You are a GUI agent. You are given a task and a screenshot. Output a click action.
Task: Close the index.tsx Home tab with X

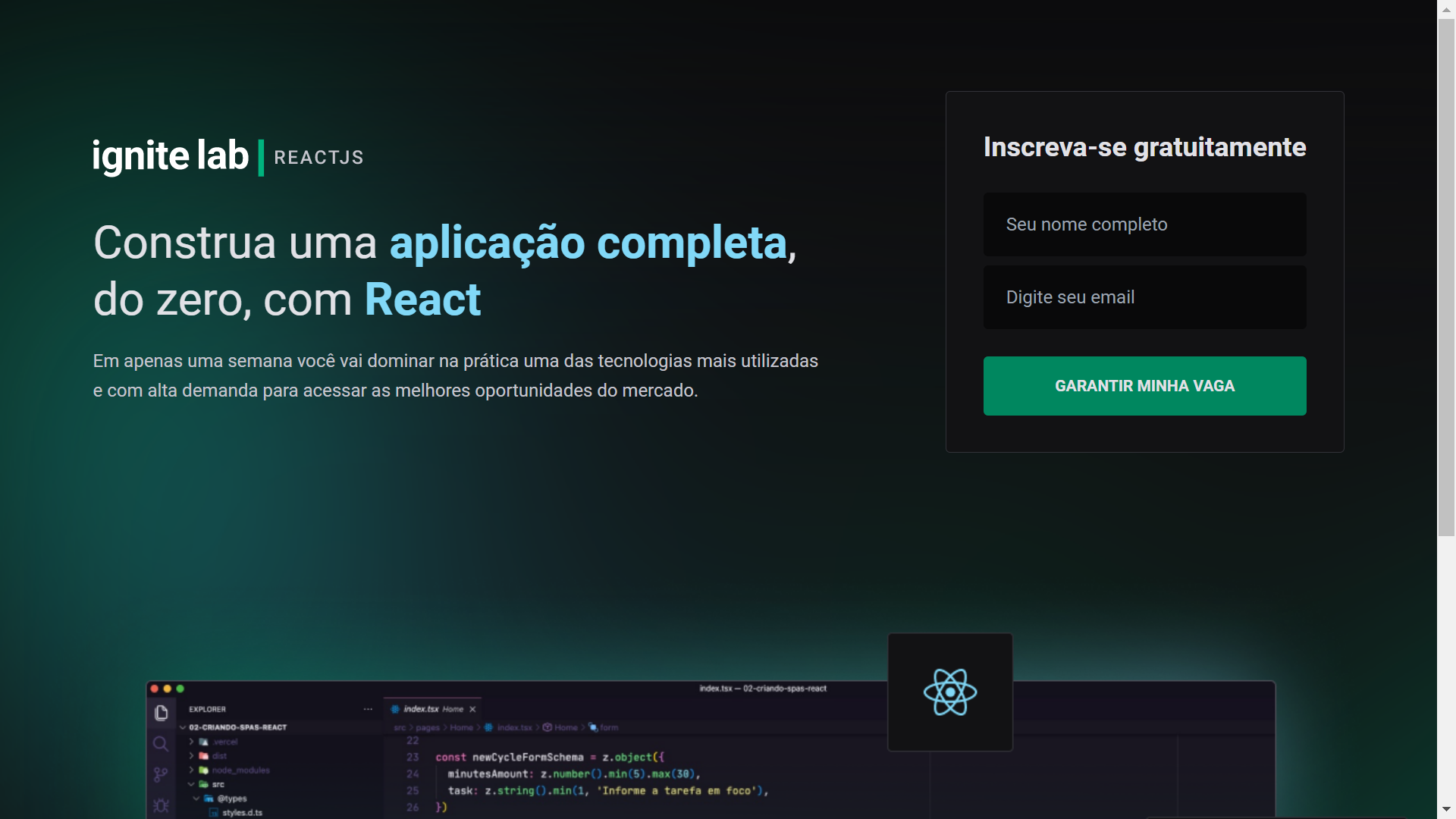click(472, 709)
